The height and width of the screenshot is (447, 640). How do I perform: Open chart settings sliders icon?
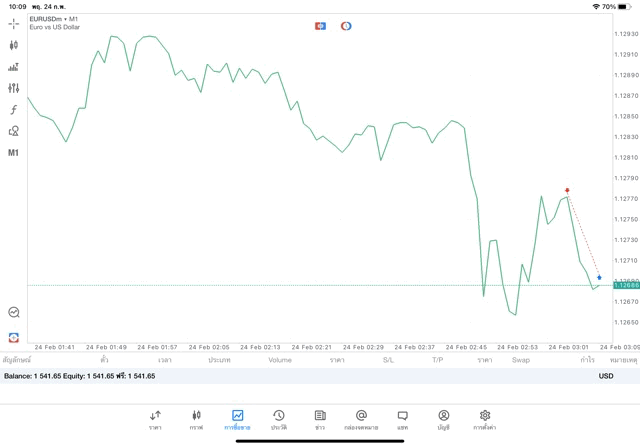pyautogui.click(x=14, y=88)
